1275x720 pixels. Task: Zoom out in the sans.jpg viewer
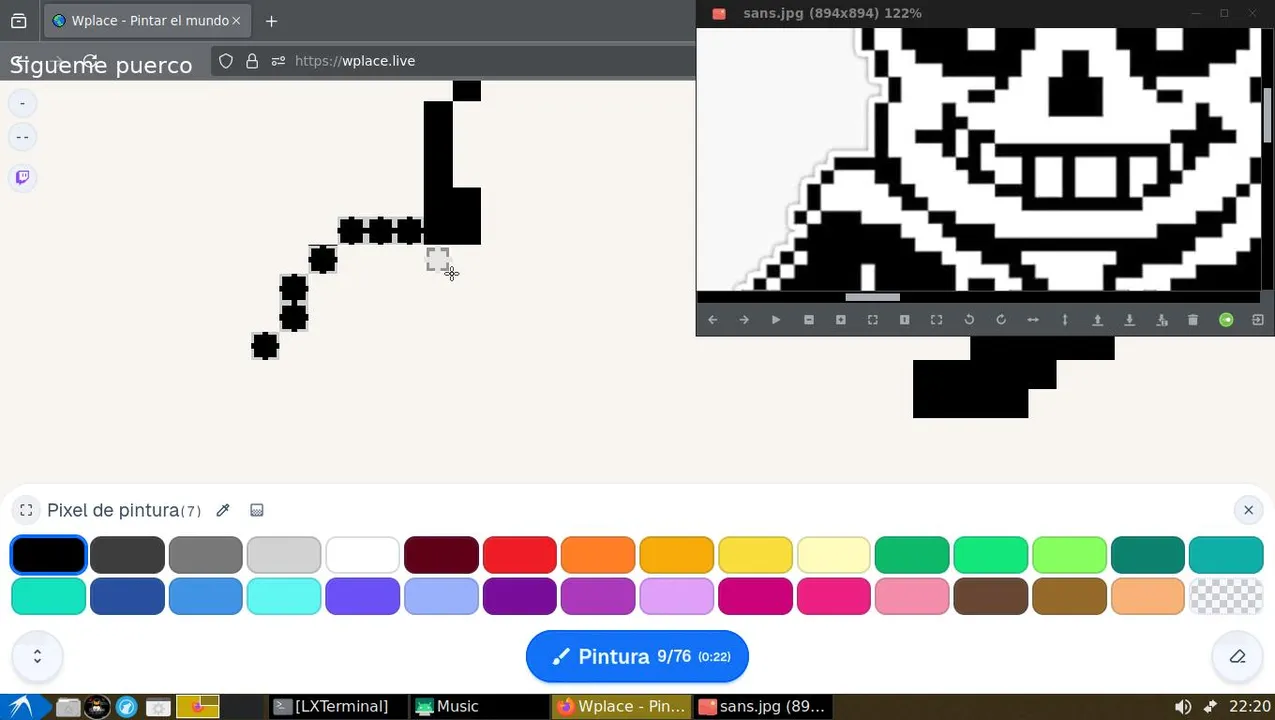point(809,320)
